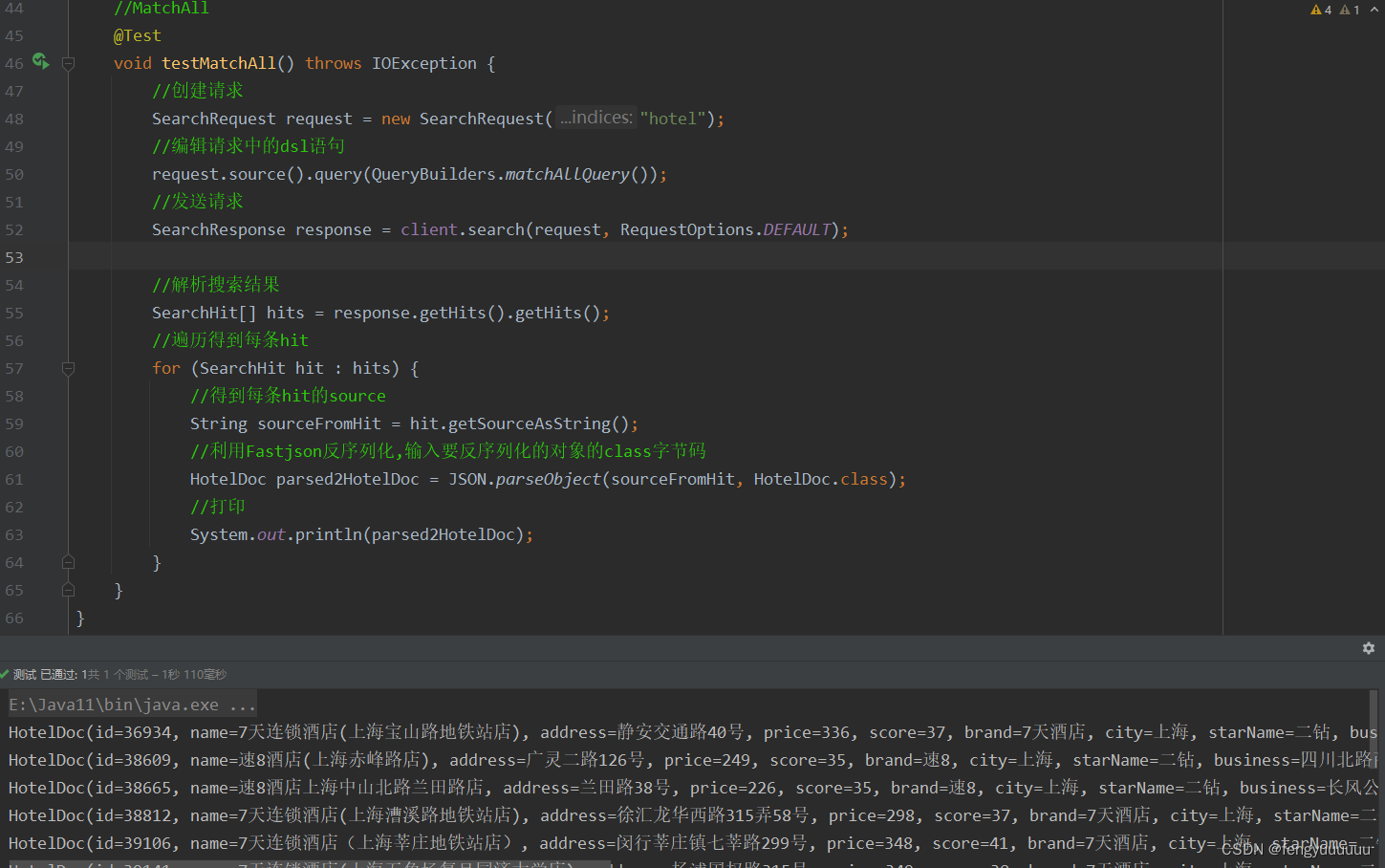Click the for keyword on line 57
The image size is (1385, 868).
pyautogui.click(x=166, y=368)
